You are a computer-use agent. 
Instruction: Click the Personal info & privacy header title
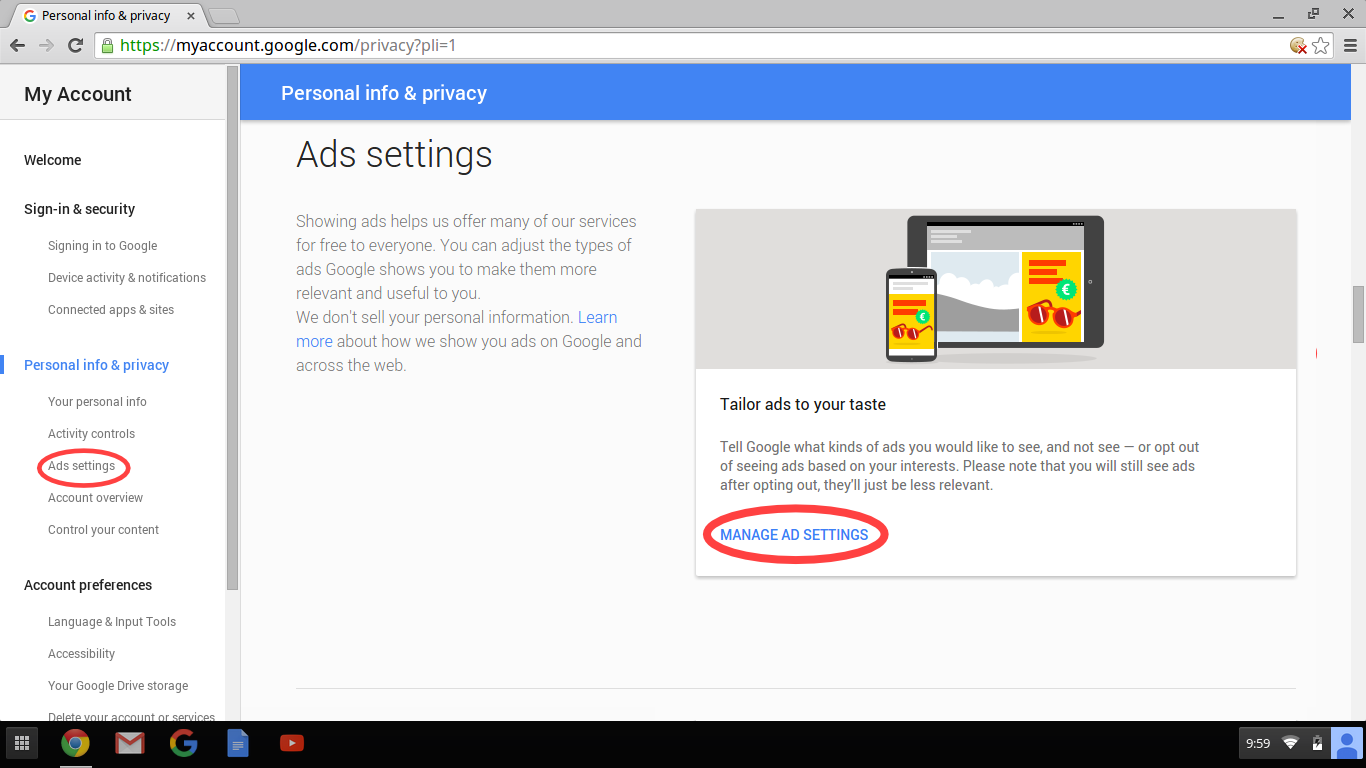point(384,93)
